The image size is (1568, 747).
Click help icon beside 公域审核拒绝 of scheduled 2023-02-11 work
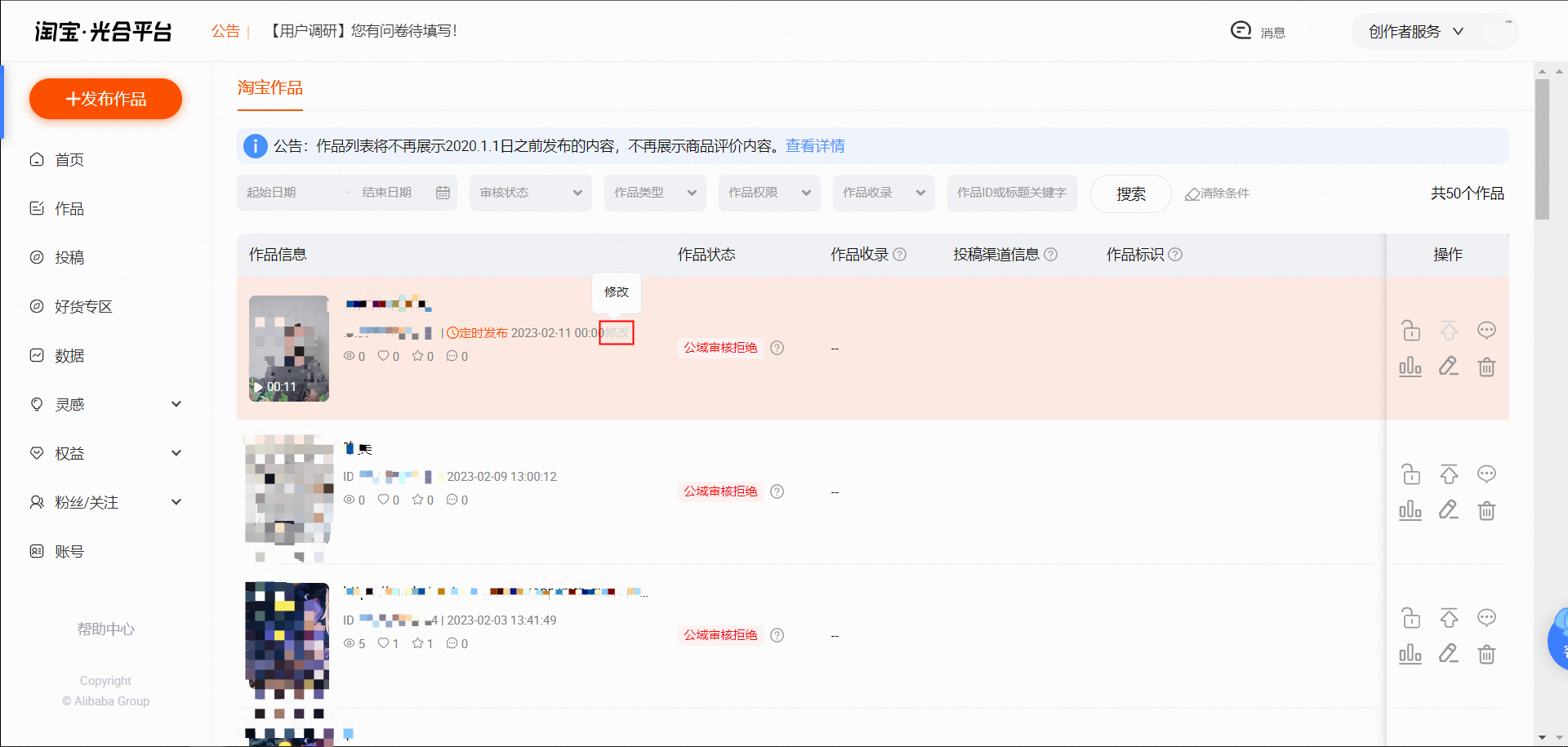pos(777,348)
